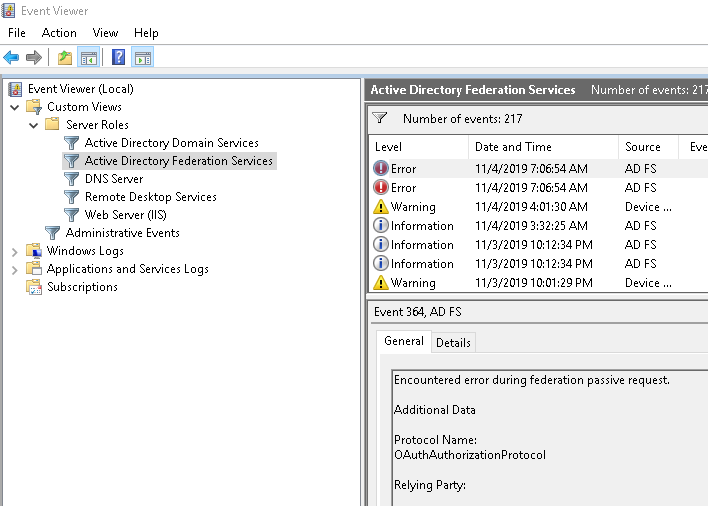Select Event Viewer (Local) root label
Image resolution: width=708 pixels, height=506 pixels.
[x=81, y=89]
